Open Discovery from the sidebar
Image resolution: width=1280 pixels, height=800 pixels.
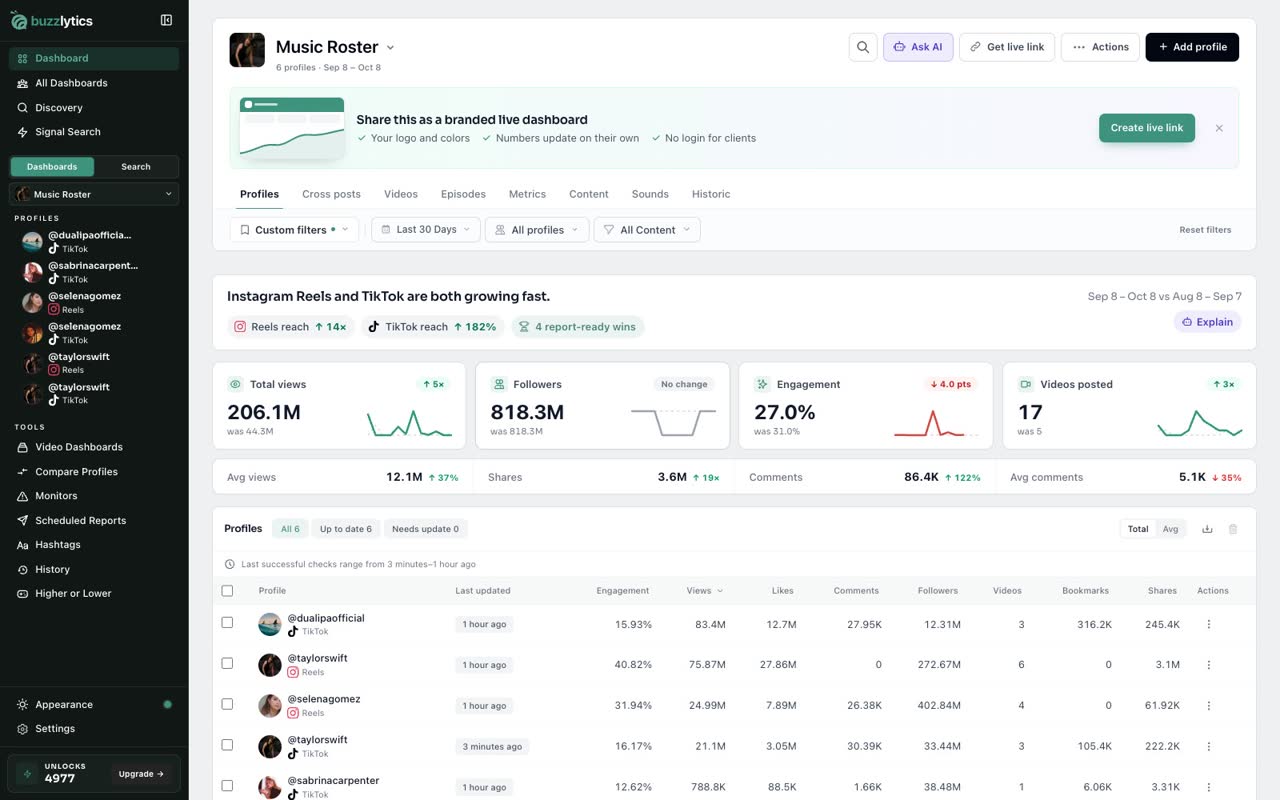94,108
